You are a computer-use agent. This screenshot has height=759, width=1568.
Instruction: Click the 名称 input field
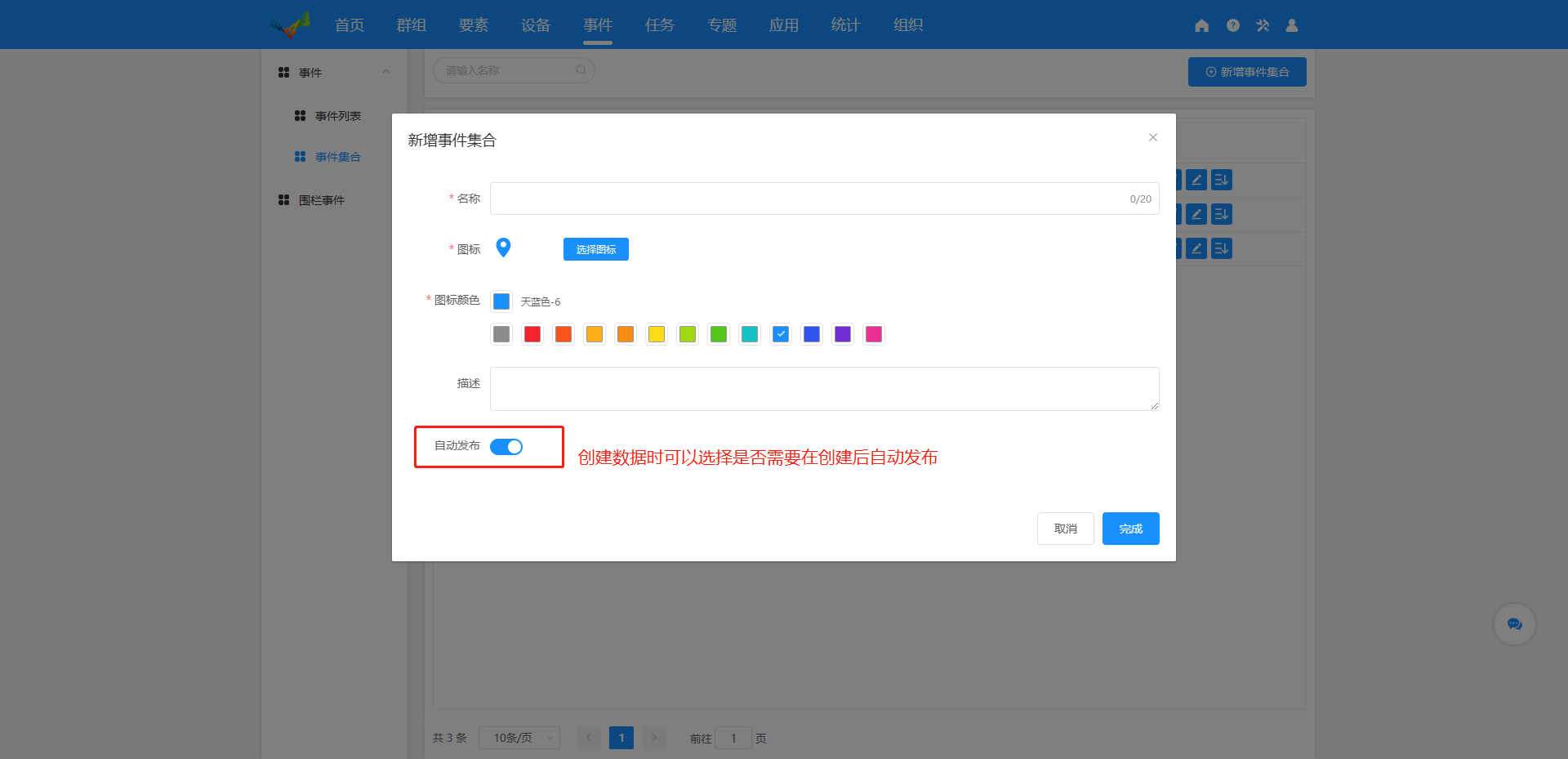(825, 199)
